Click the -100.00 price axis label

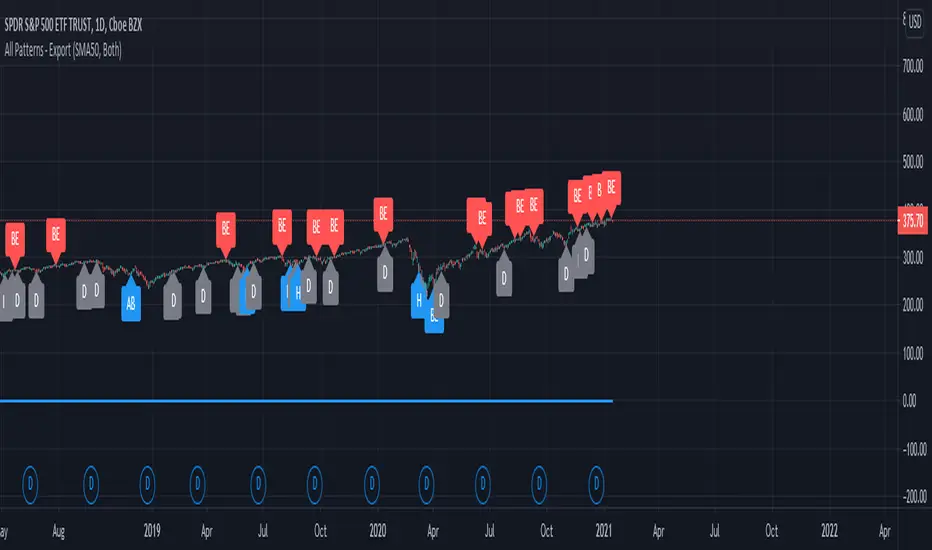pos(914,450)
